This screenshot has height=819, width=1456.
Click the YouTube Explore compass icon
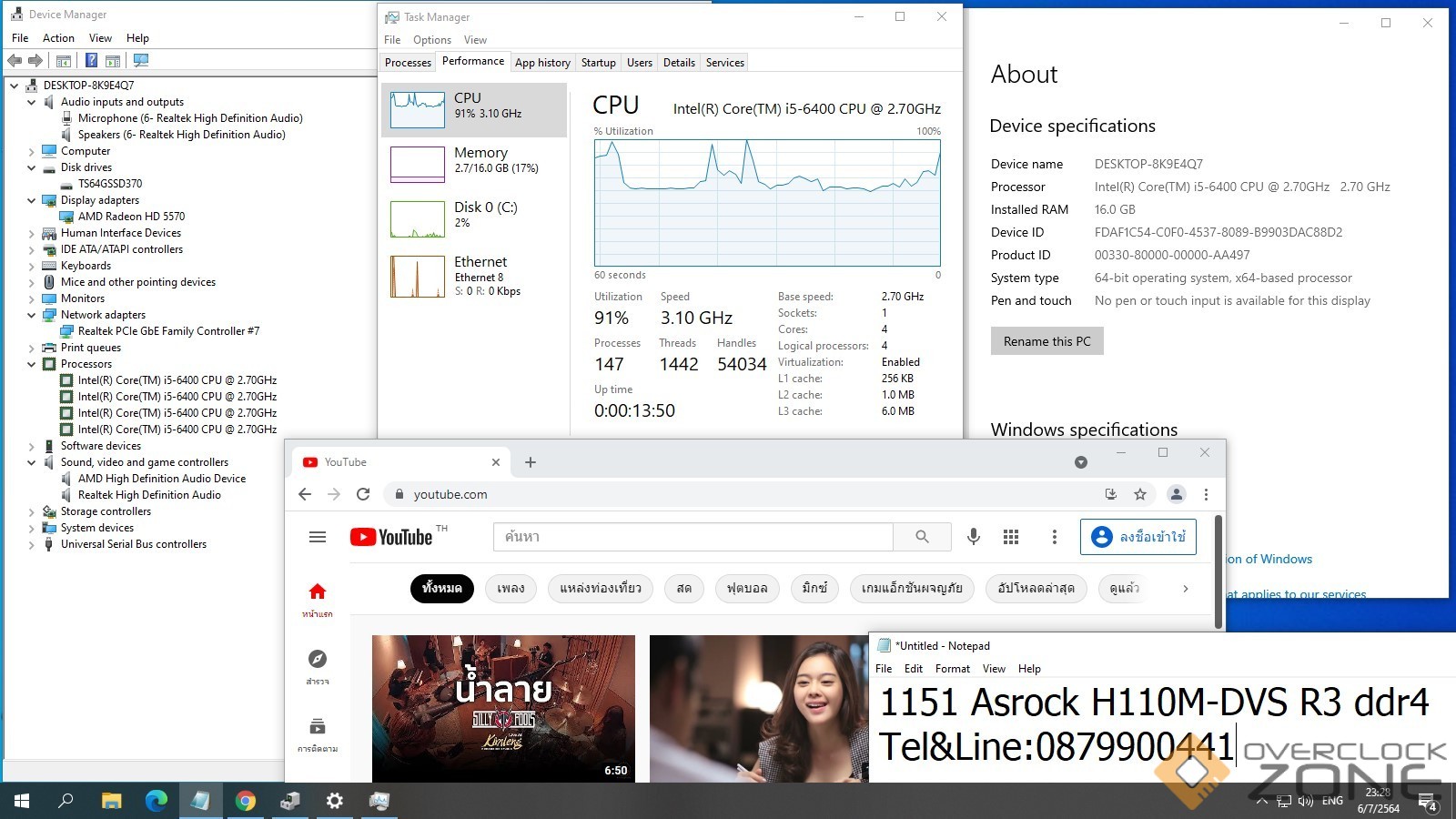318,664
